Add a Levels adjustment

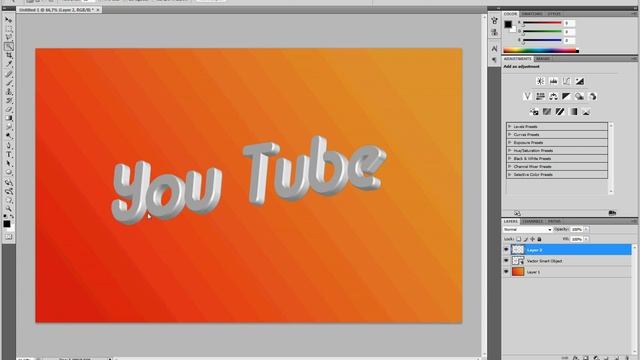553,81
